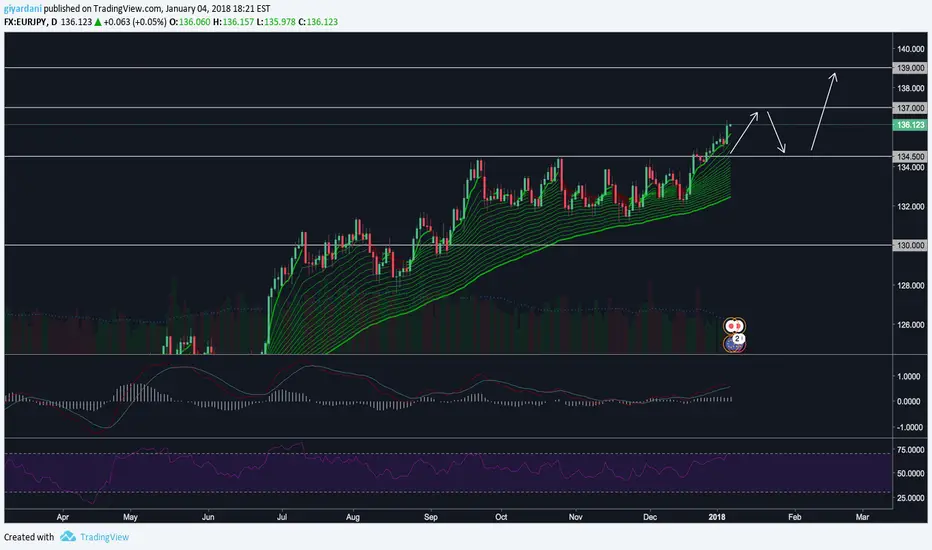
Task: Click the 2018 label on time axis
Action: pos(717,517)
